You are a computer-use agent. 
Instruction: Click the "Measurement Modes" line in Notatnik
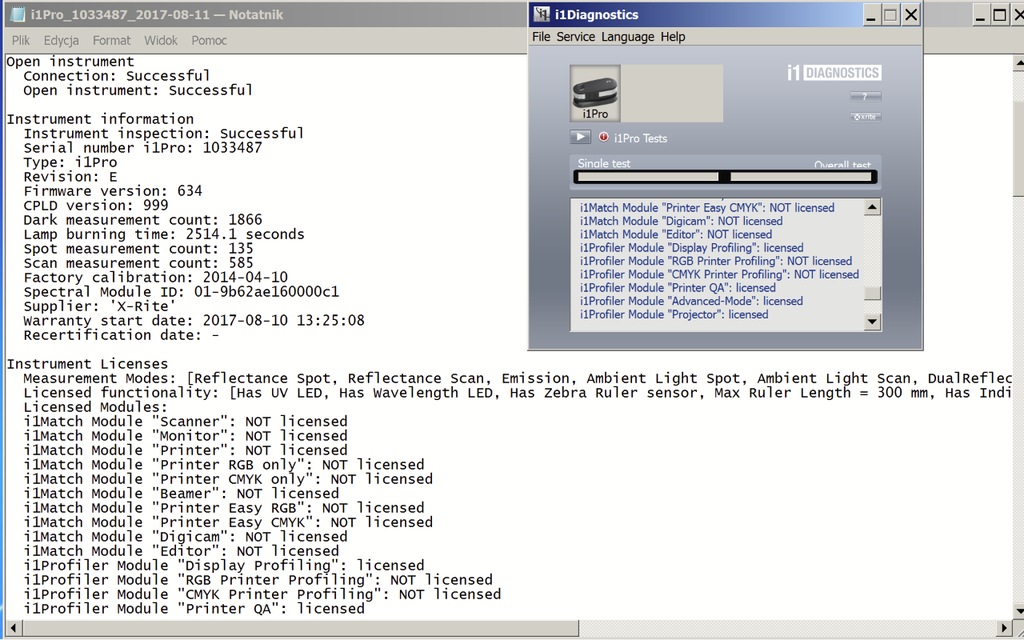[517, 378]
